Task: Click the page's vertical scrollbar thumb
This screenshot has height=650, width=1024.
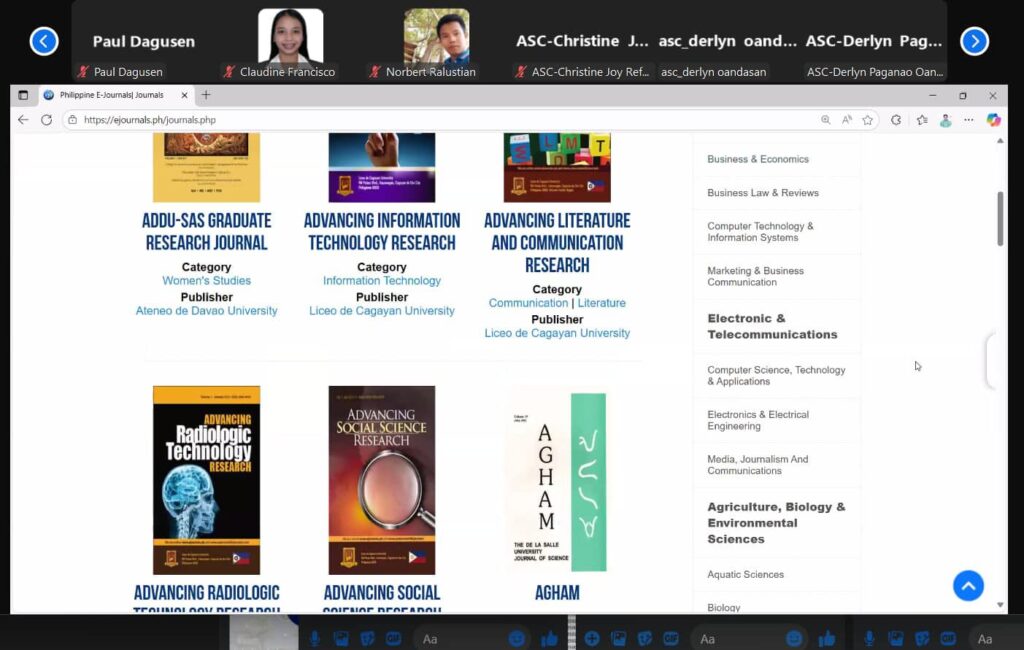Action: point(1000,218)
